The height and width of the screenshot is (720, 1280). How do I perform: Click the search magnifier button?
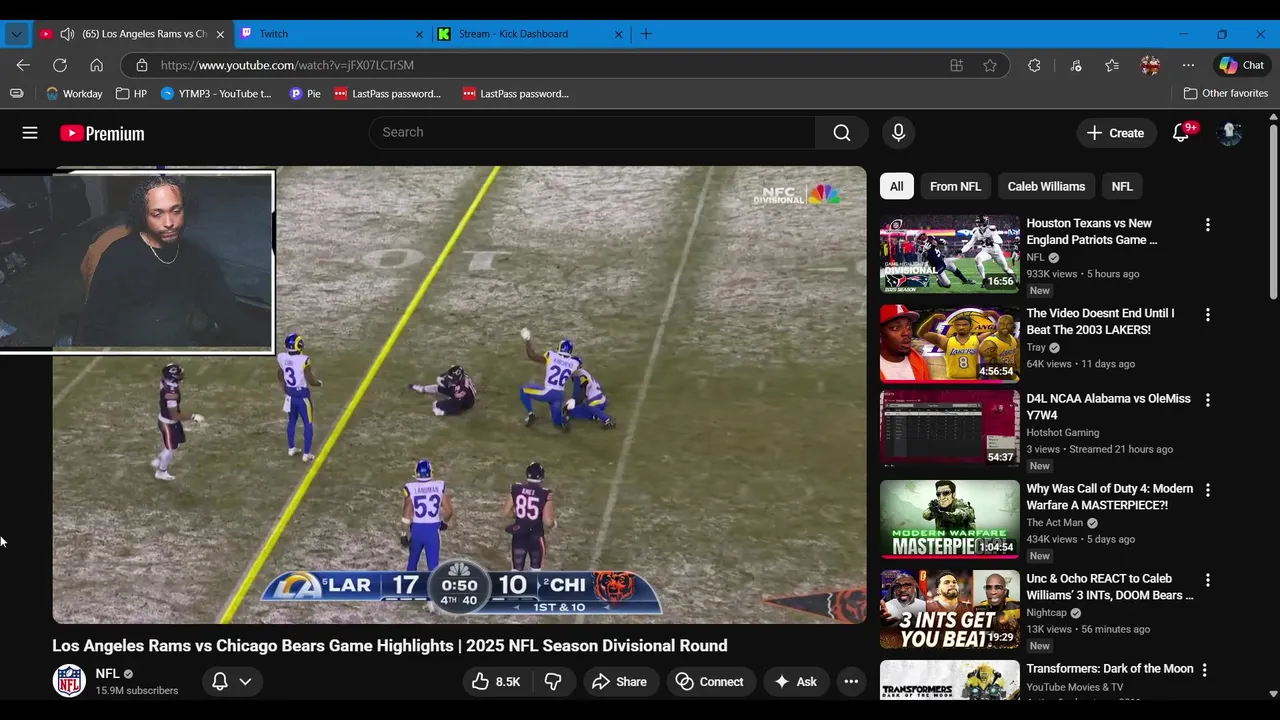click(x=842, y=133)
